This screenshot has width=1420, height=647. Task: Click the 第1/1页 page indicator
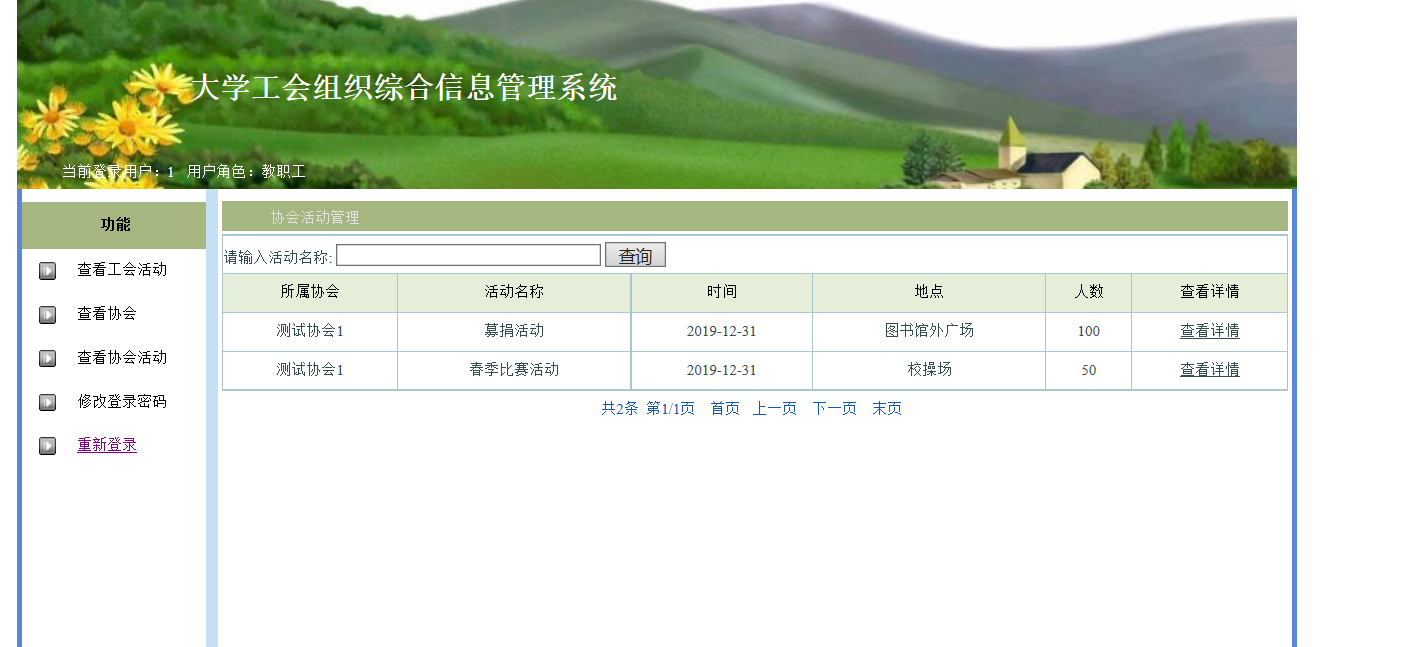pos(671,408)
